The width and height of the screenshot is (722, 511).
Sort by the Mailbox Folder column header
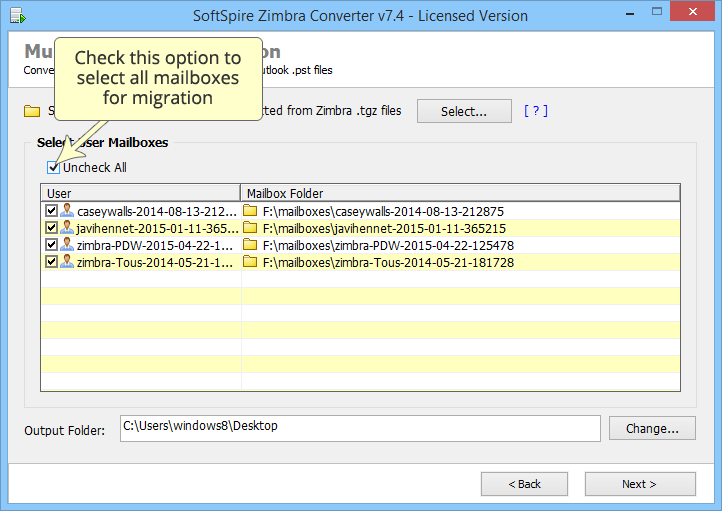[x=460, y=193]
